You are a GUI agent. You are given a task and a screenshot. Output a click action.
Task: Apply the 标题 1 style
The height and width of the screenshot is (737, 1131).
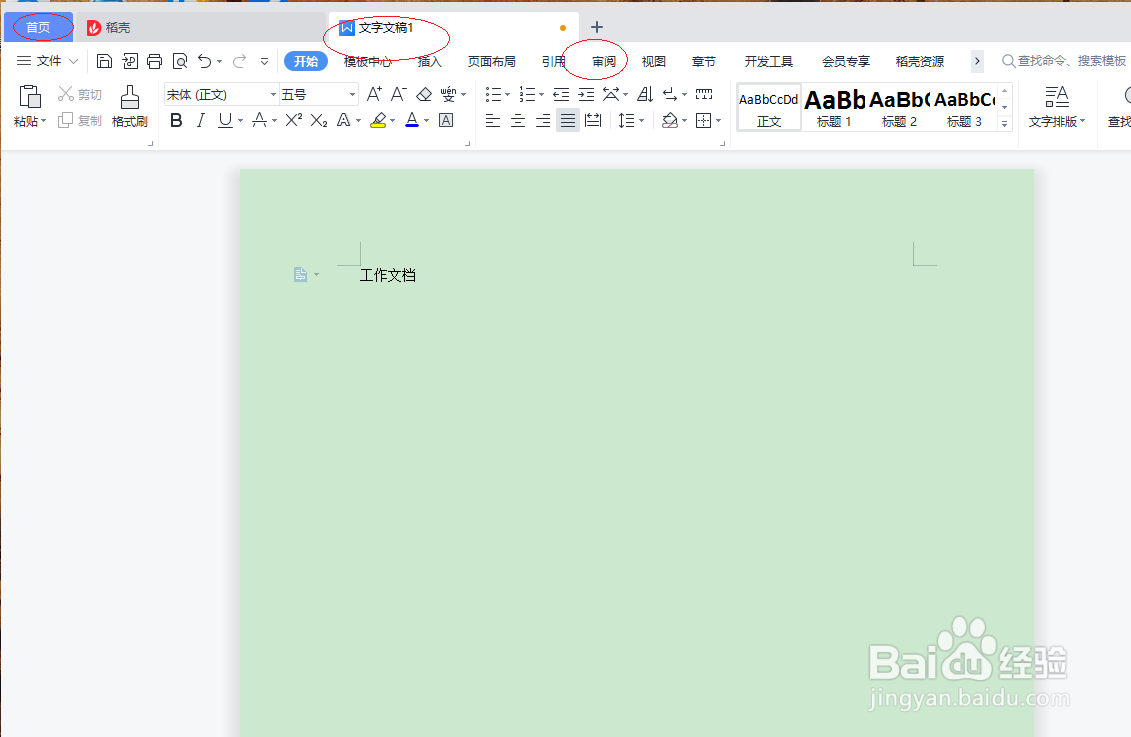835,107
